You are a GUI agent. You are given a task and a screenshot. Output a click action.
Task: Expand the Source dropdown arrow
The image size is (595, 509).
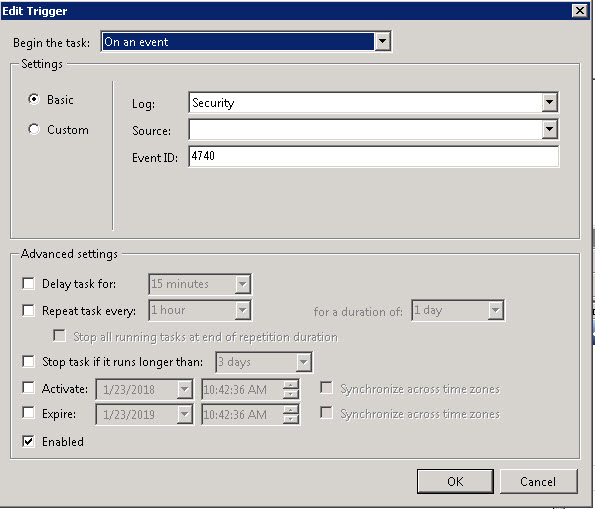pos(549,129)
